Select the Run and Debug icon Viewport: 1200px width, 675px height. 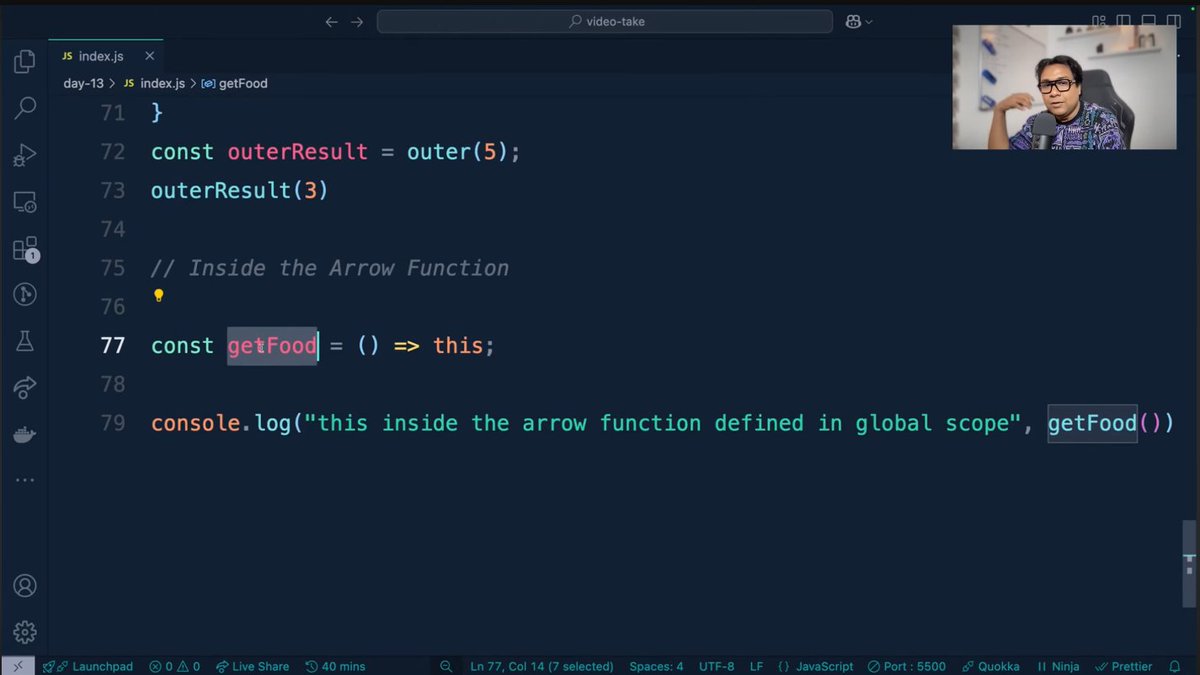23,155
